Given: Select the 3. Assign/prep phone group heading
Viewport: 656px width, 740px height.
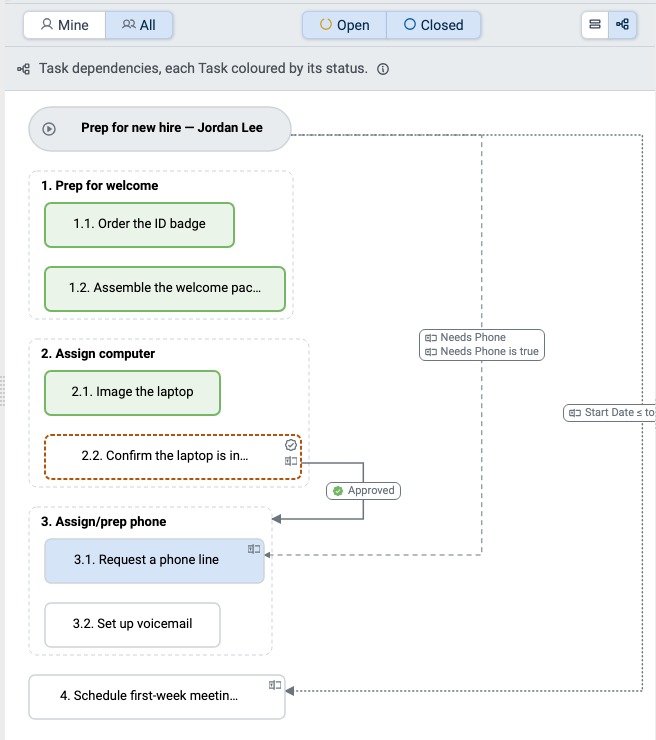Looking at the screenshot, I should coord(103,521).
